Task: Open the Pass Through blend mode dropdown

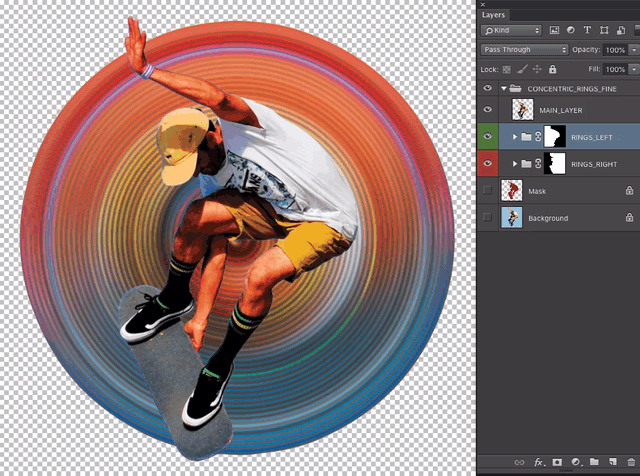Action: coord(524,49)
